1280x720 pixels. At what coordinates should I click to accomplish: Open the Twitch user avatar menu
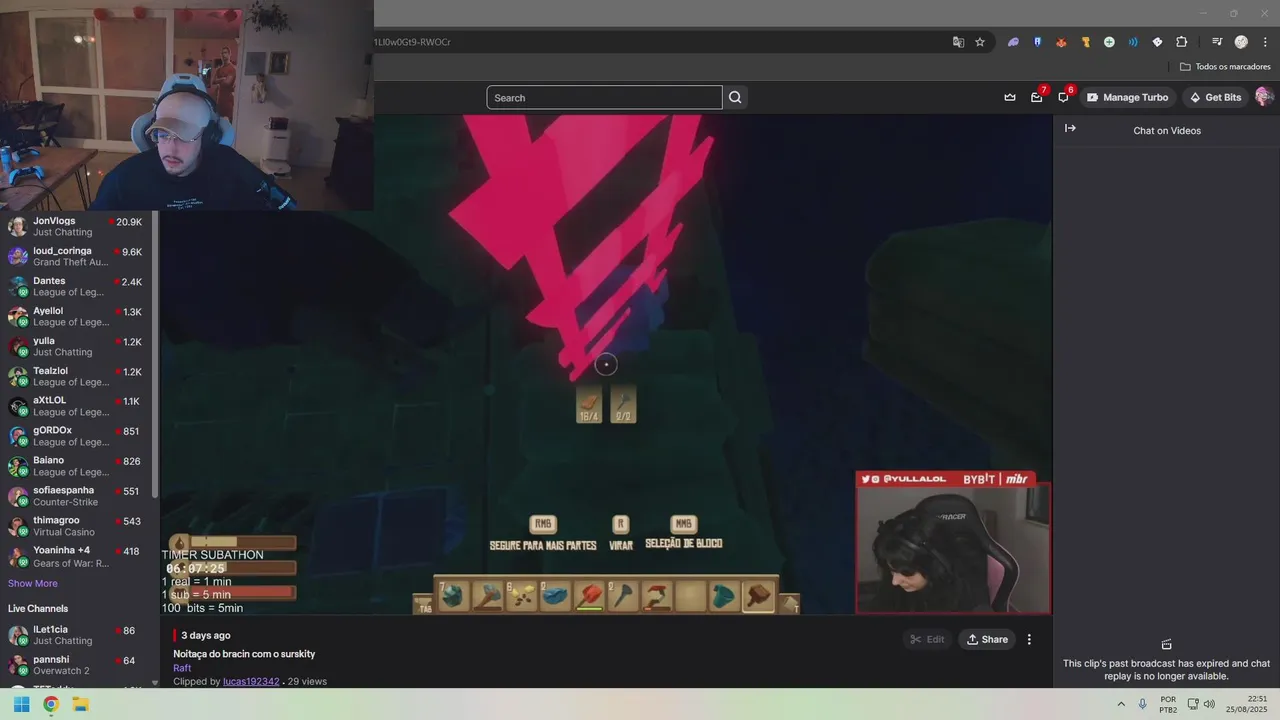coord(1264,97)
